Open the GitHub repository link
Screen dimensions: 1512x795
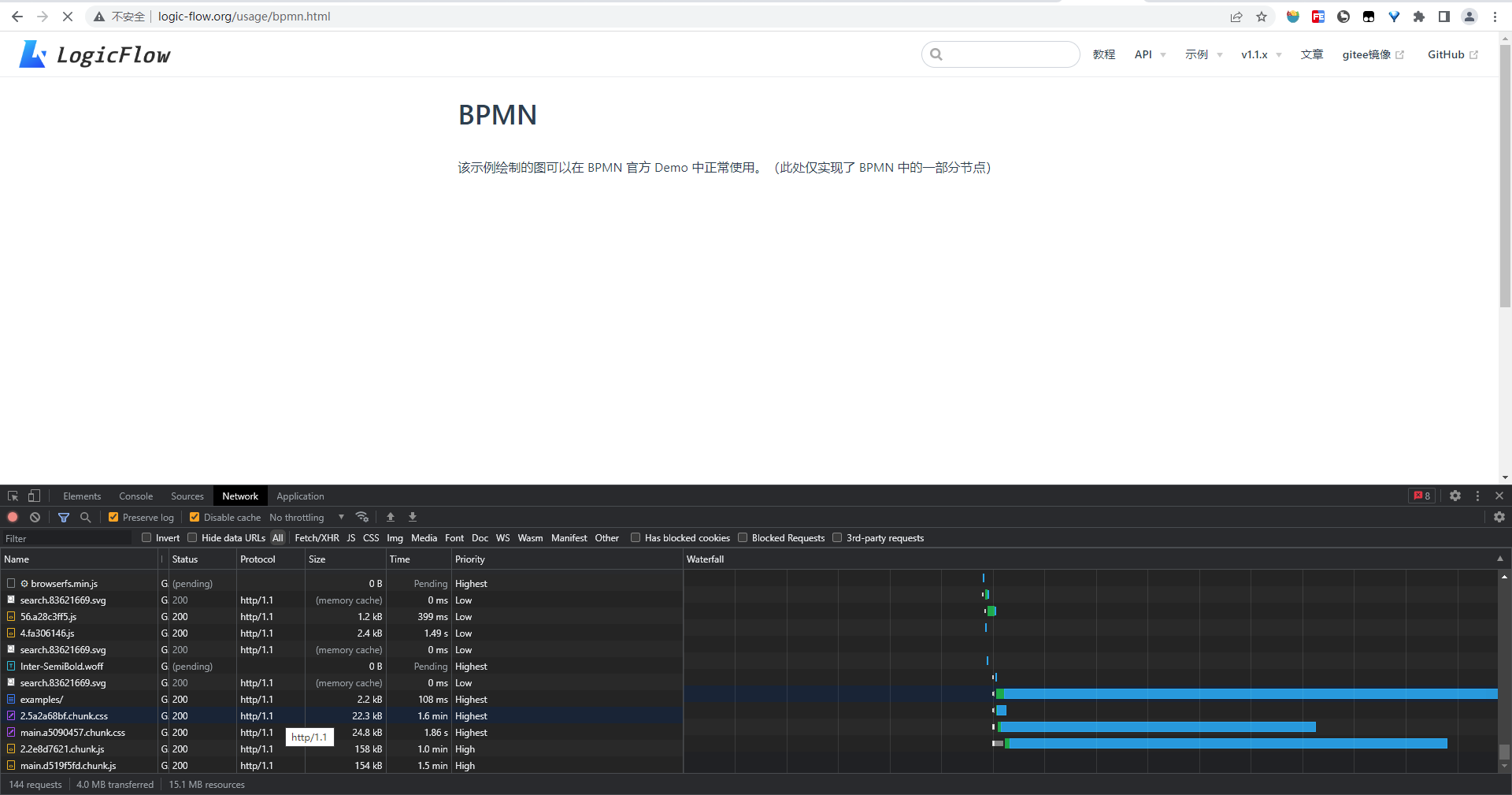coord(1447,54)
